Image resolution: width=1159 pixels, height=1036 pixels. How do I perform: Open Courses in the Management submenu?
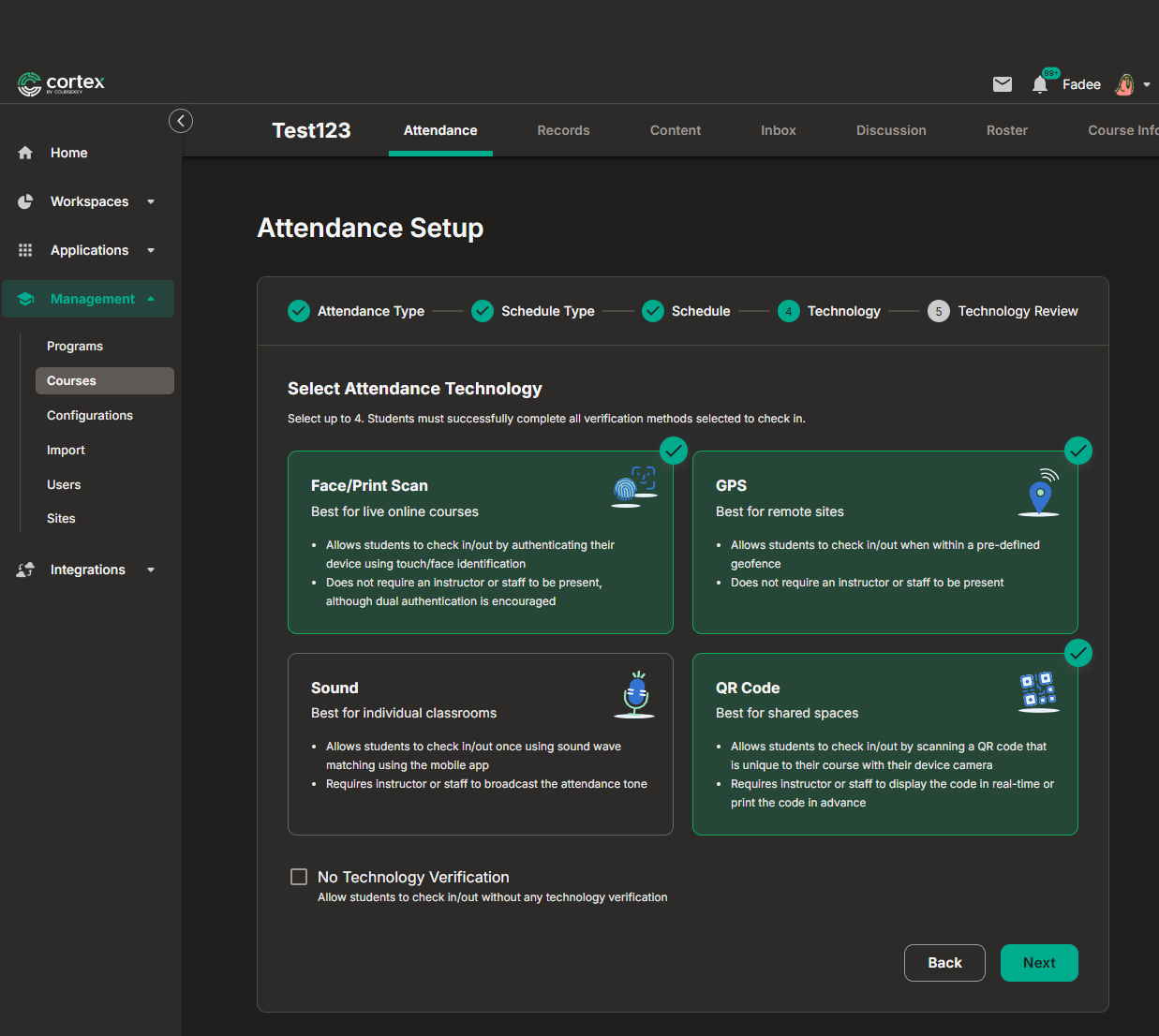105,381
